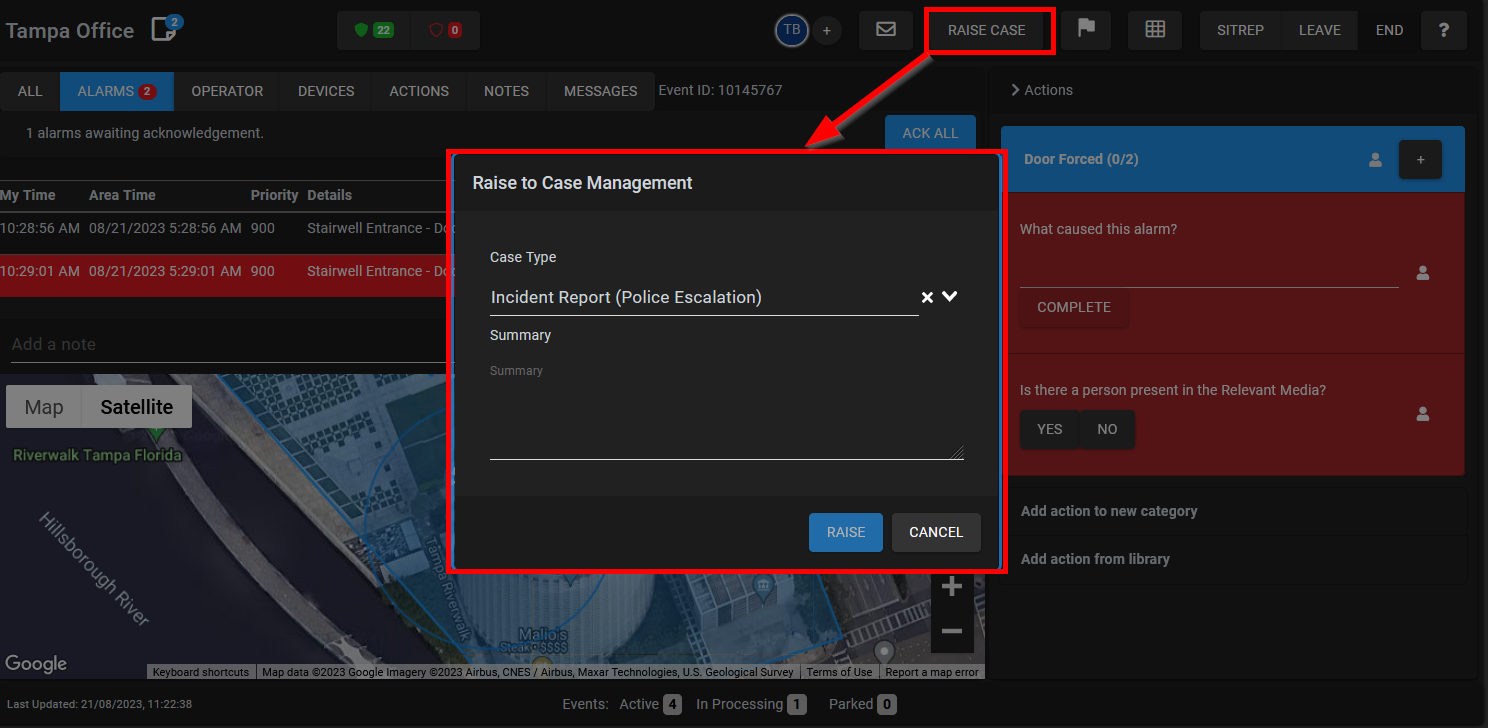The height and width of the screenshot is (728, 1488).
Task: Open the NOTES tab
Action: (x=506, y=91)
